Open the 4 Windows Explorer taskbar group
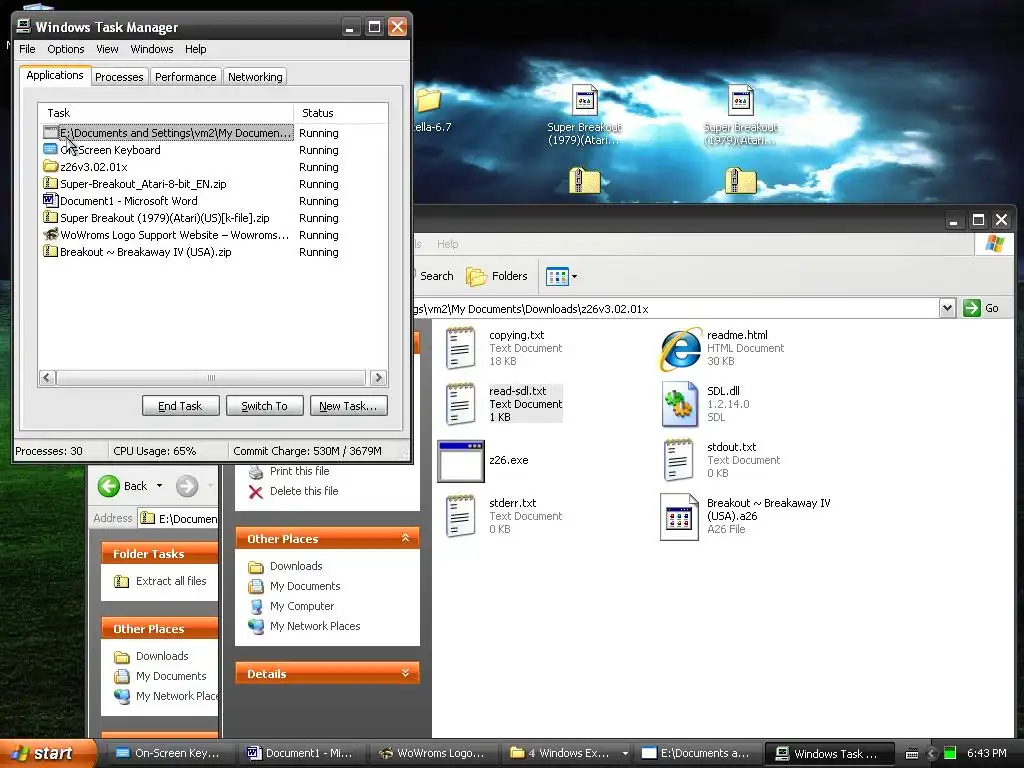The image size is (1024, 768). coord(568,753)
